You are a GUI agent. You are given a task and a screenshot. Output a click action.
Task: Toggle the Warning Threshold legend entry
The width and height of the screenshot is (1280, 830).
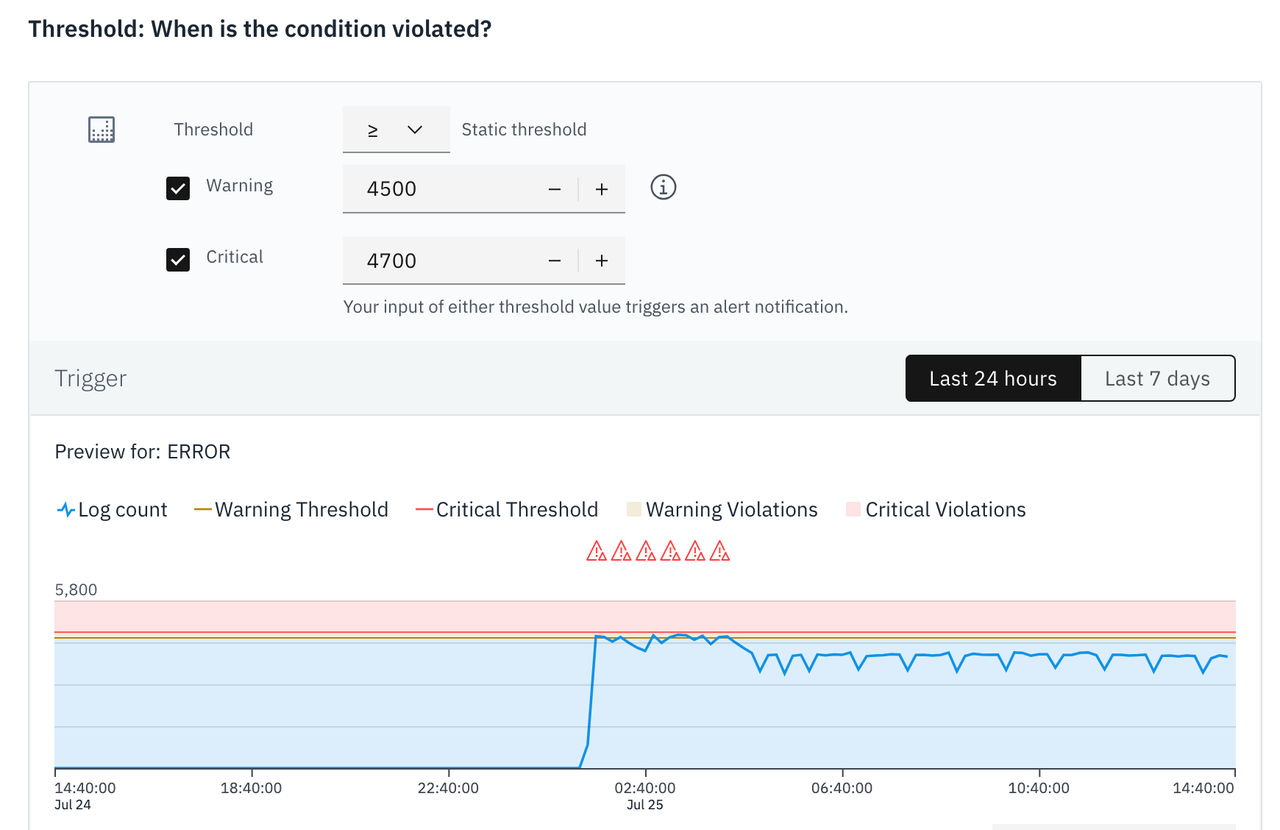pos(291,510)
